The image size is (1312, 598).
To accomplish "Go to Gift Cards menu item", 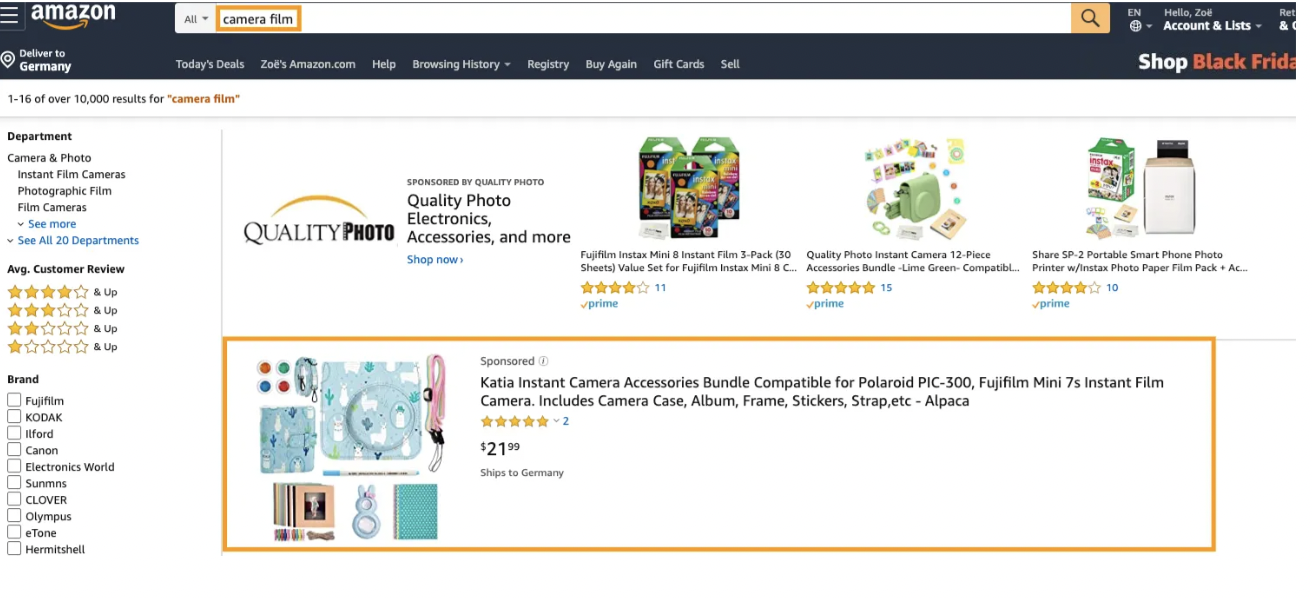I will pyautogui.click(x=679, y=64).
